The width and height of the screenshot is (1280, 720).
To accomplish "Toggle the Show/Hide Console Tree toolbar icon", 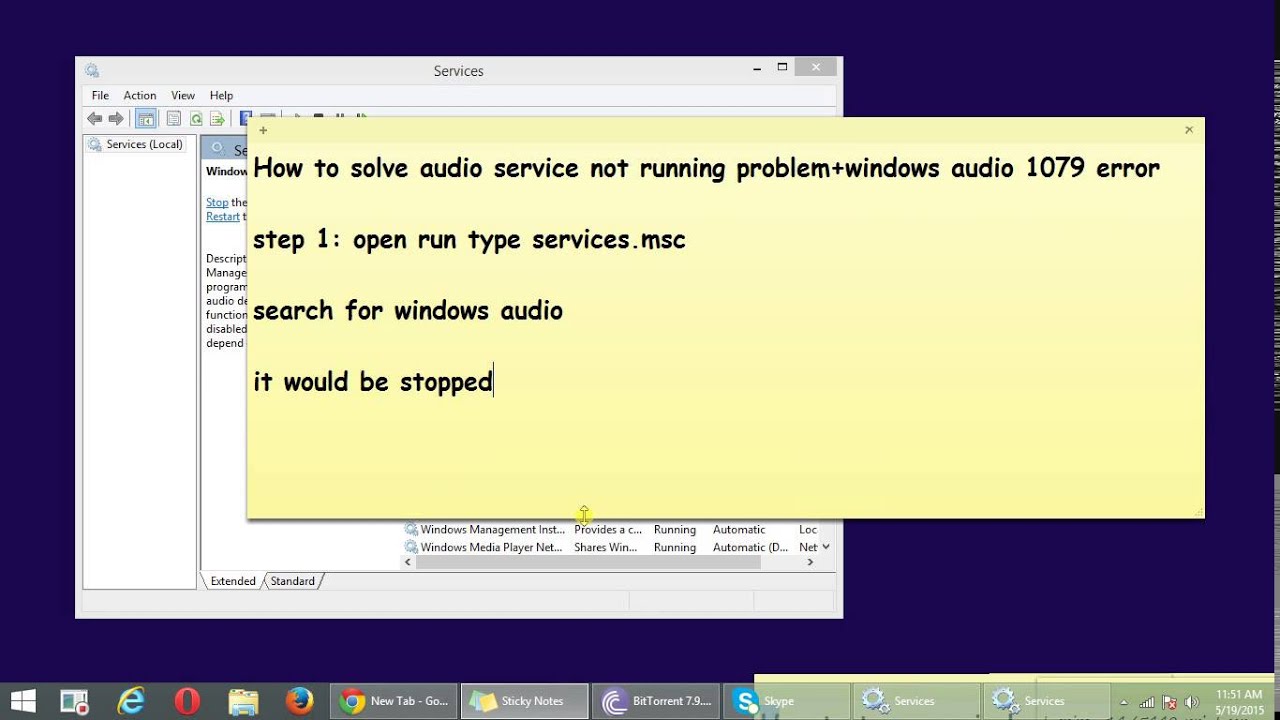I will click(x=146, y=118).
